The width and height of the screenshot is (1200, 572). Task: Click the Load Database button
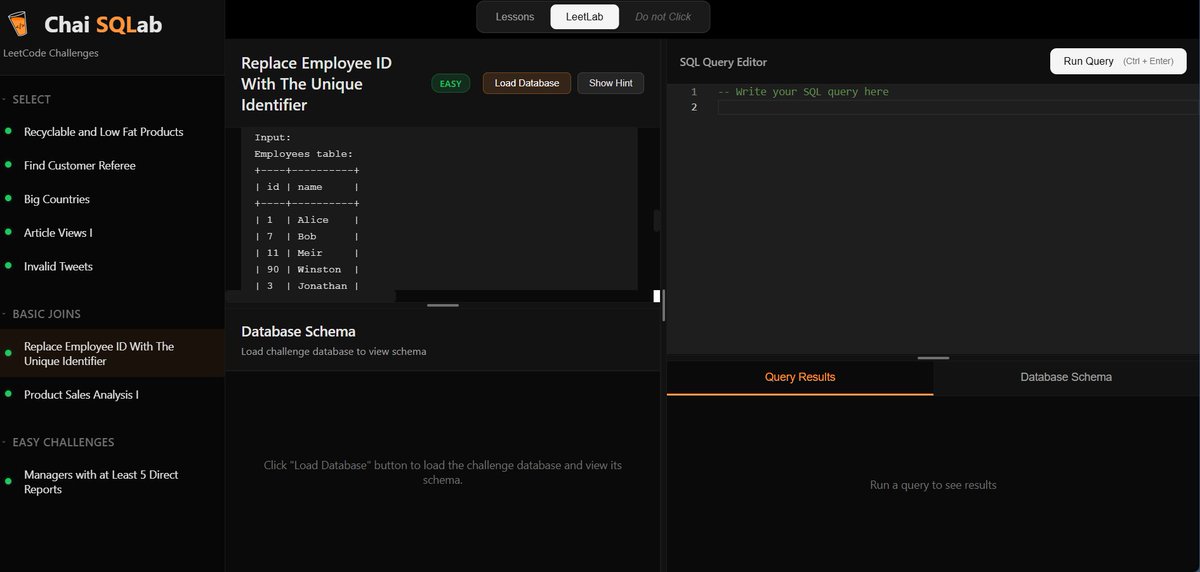[x=527, y=83]
